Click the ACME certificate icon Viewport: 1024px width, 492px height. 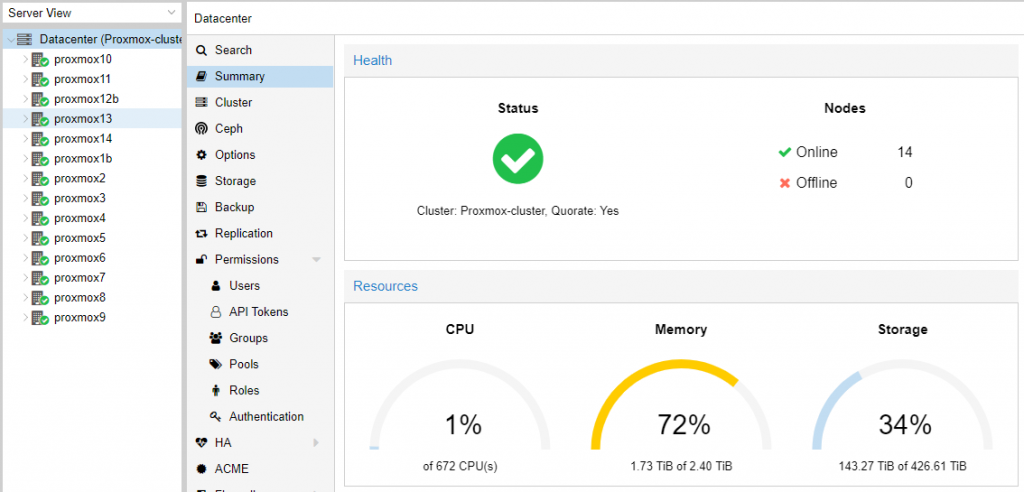202,468
